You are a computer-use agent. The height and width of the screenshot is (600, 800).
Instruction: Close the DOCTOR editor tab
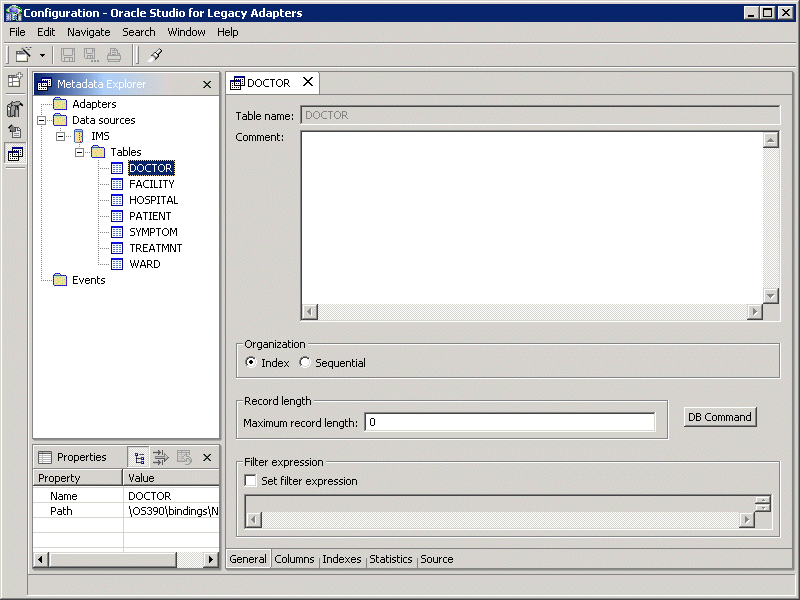(x=308, y=82)
